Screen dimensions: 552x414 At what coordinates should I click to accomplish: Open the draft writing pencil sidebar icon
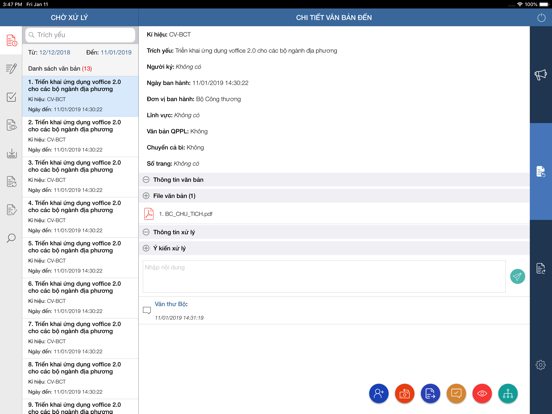[x=11, y=69]
